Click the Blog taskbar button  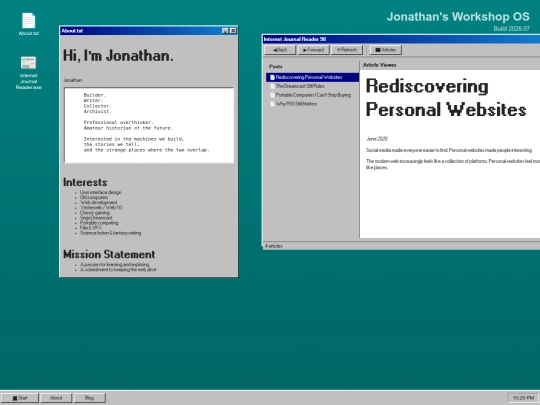coord(90,398)
